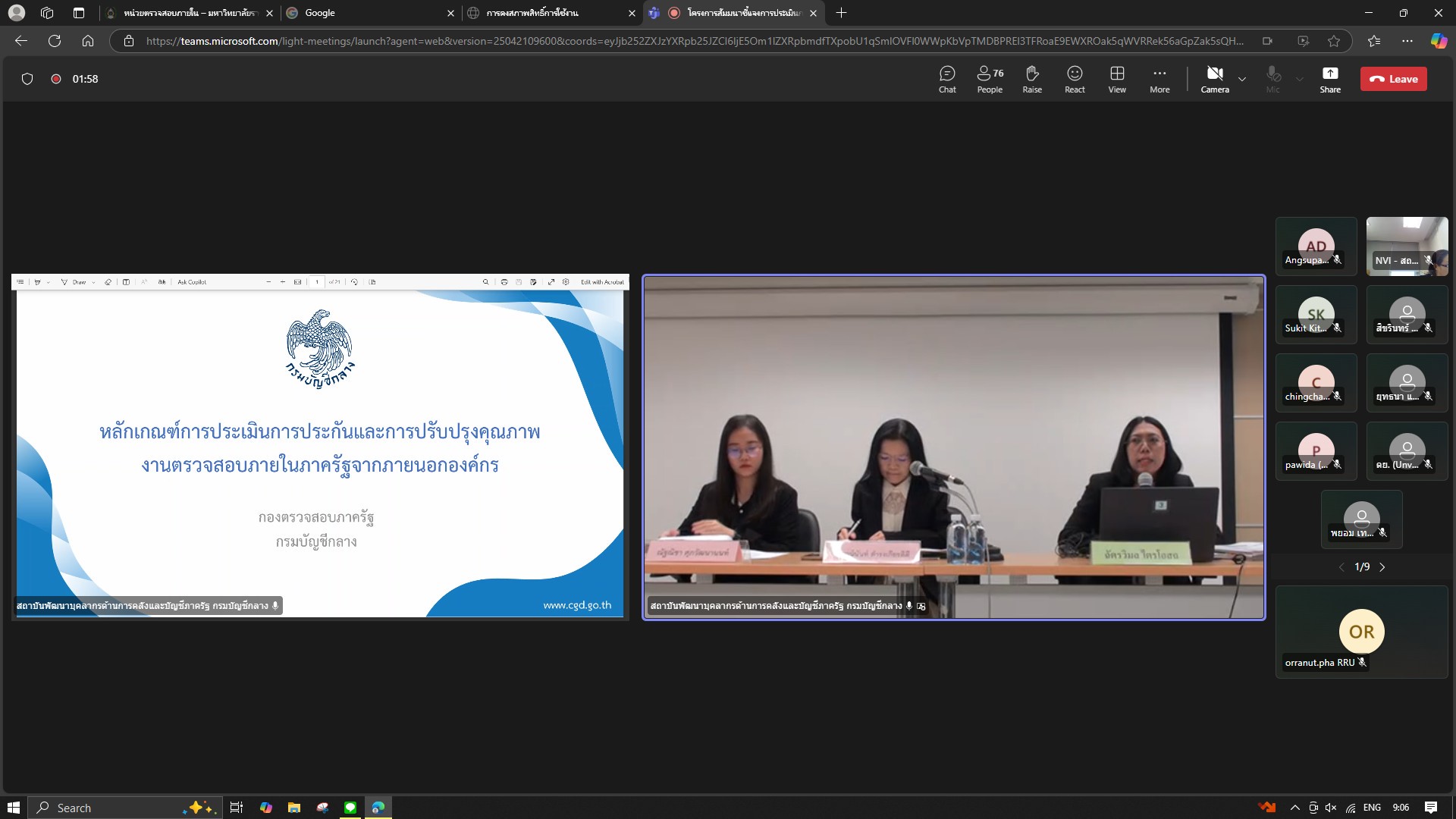Open the meeting Chat panel
1456x819 pixels.
point(947,79)
